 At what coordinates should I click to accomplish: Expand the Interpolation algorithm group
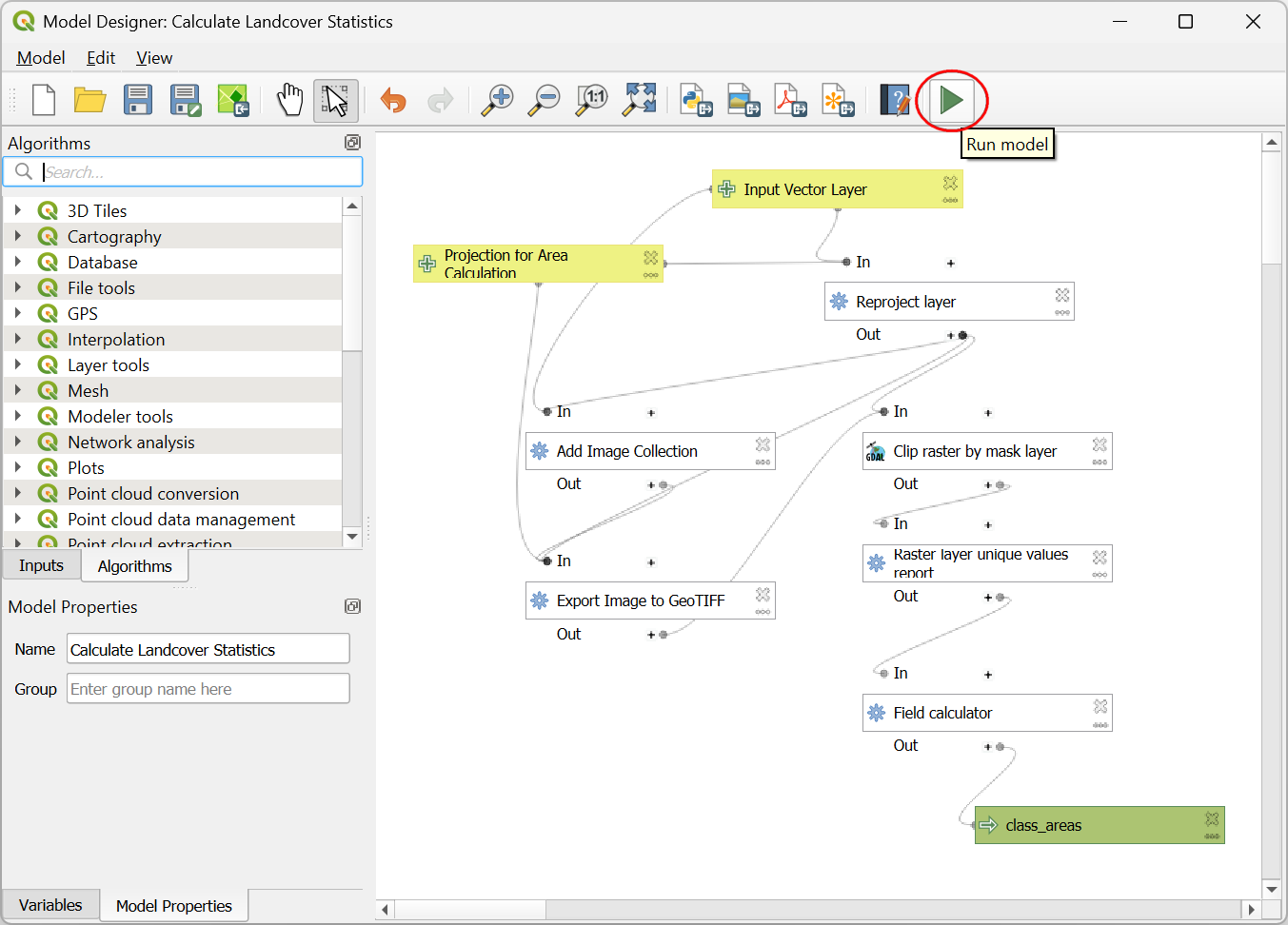(18, 339)
